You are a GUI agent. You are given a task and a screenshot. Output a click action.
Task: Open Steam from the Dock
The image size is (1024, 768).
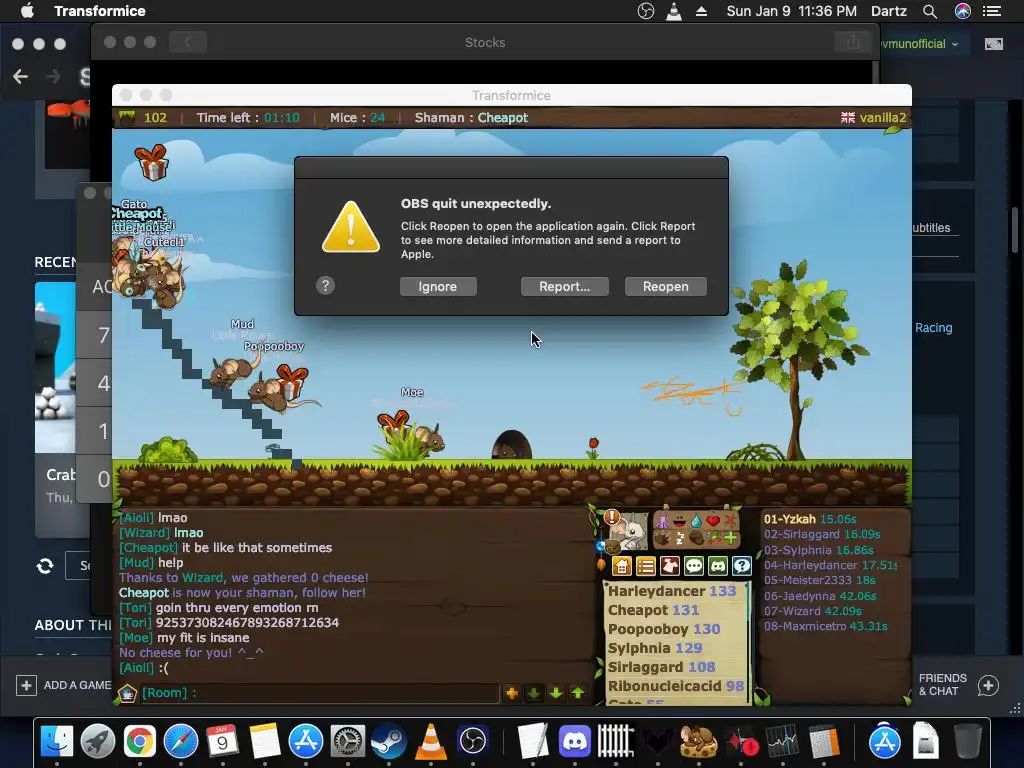click(x=389, y=741)
